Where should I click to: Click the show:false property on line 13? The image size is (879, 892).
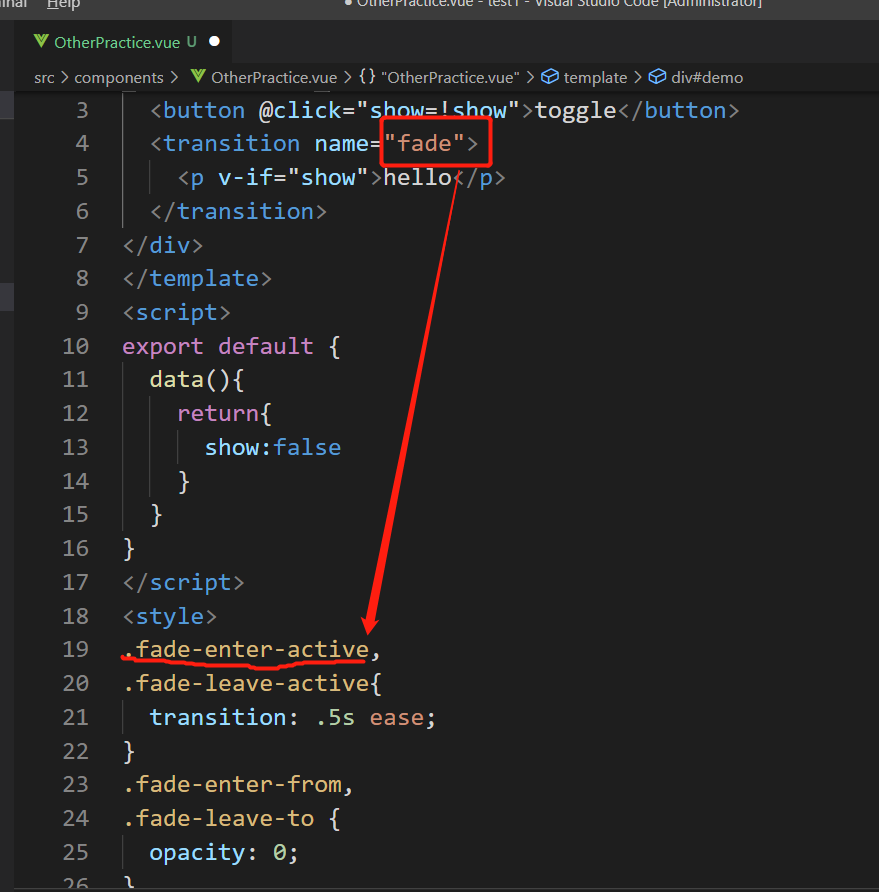pos(273,448)
